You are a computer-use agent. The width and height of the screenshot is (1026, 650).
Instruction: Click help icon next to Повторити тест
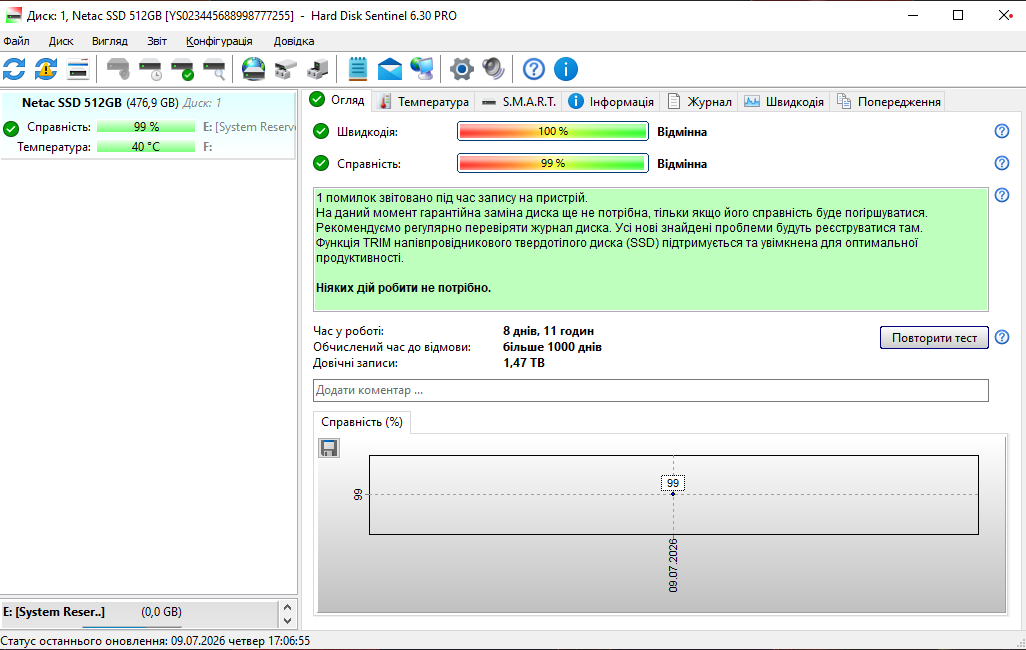coord(1002,337)
